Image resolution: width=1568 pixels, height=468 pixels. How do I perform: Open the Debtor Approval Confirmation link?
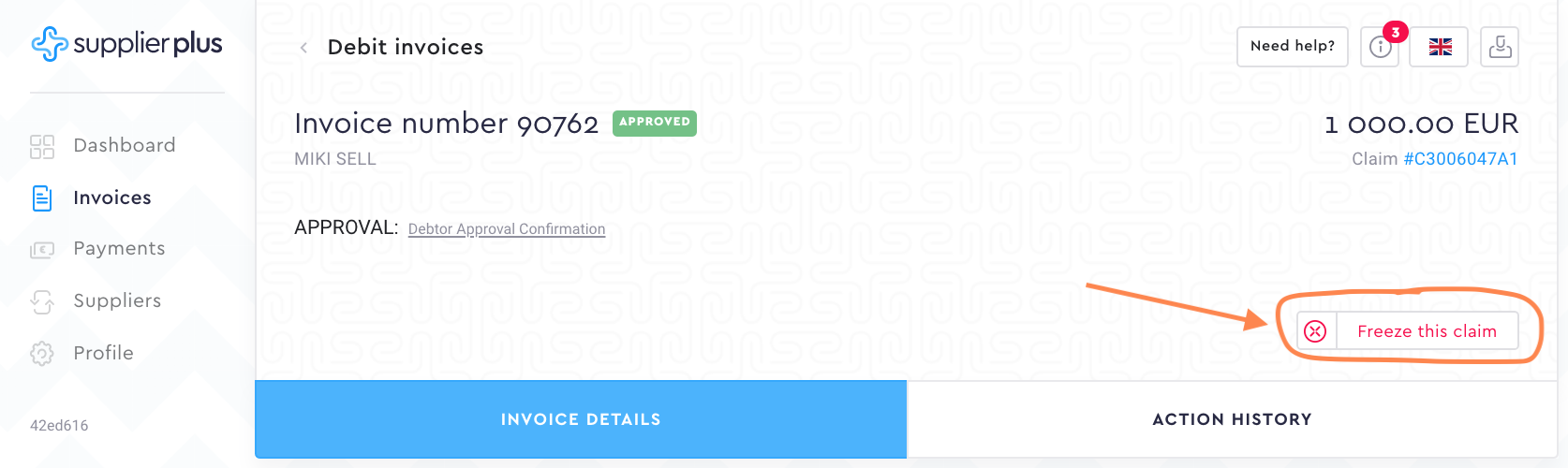507,229
